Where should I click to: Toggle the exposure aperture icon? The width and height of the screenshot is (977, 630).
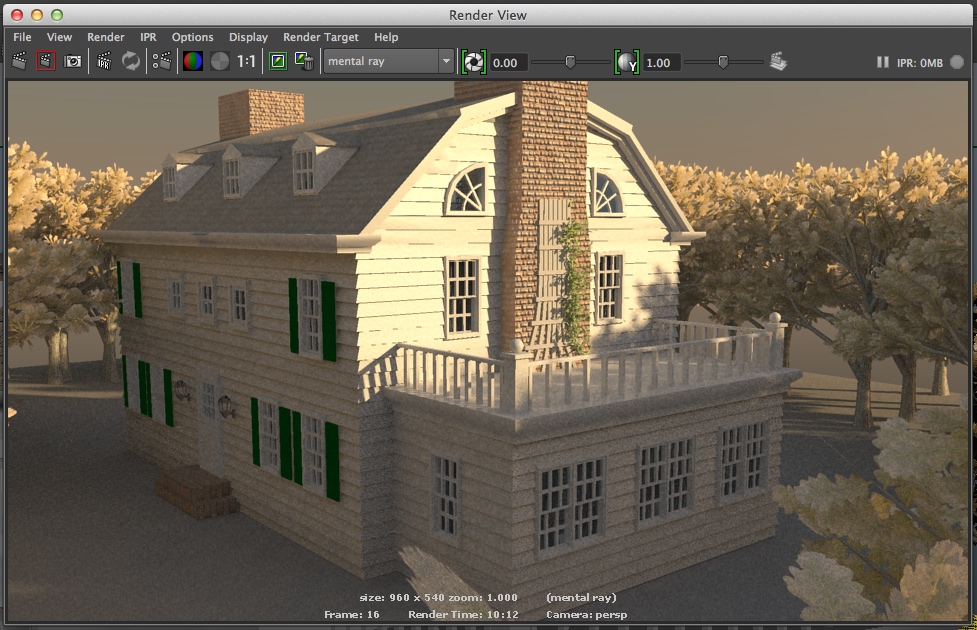click(474, 62)
